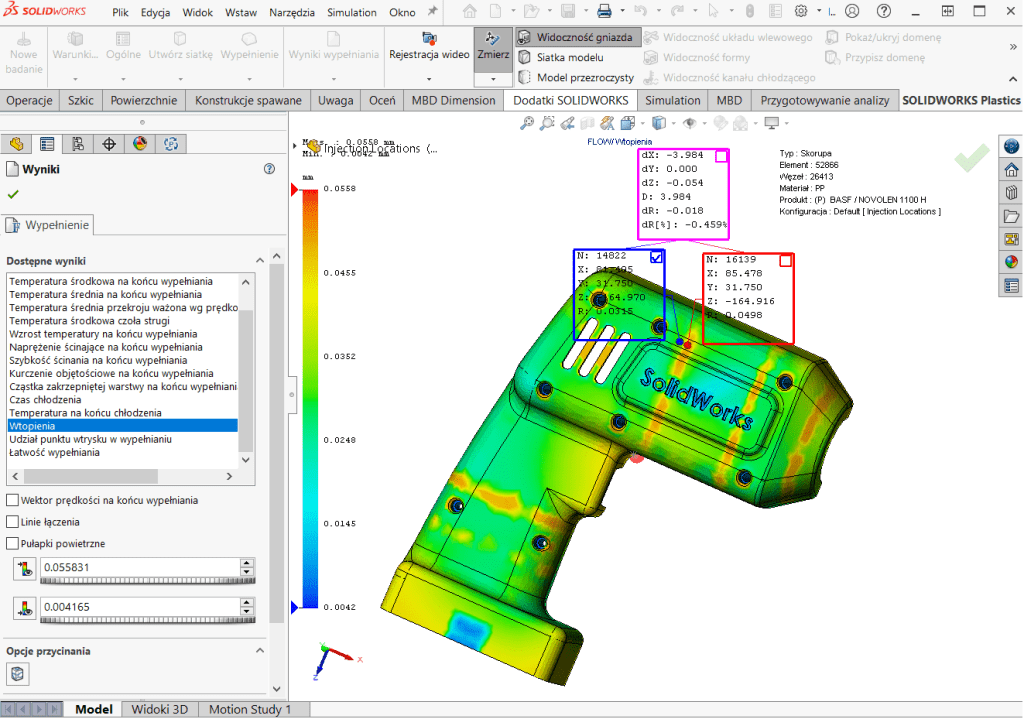
Task: Open the Plik menu
Action: (120, 12)
